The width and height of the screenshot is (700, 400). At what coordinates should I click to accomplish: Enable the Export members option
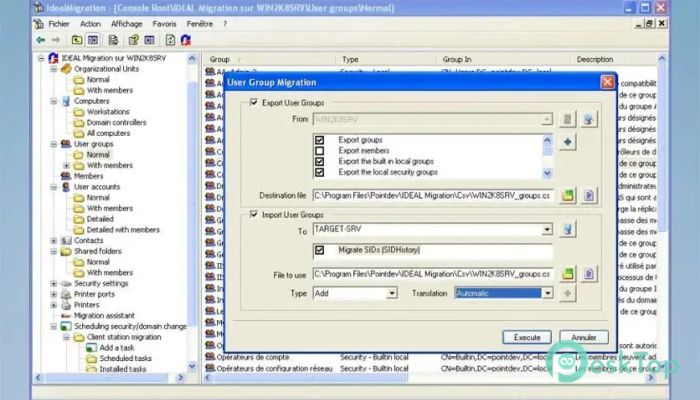[320, 151]
